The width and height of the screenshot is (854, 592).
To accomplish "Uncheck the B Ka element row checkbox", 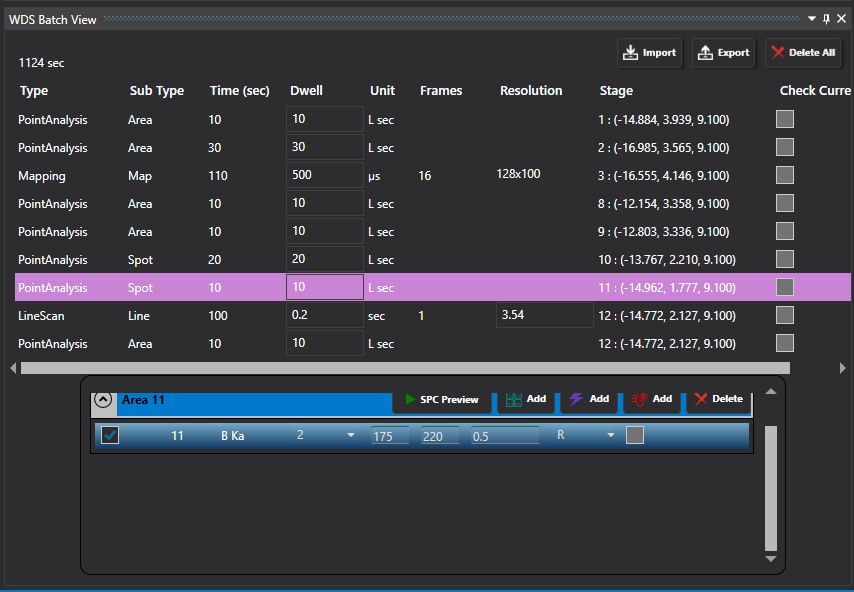I will pos(110,436).
